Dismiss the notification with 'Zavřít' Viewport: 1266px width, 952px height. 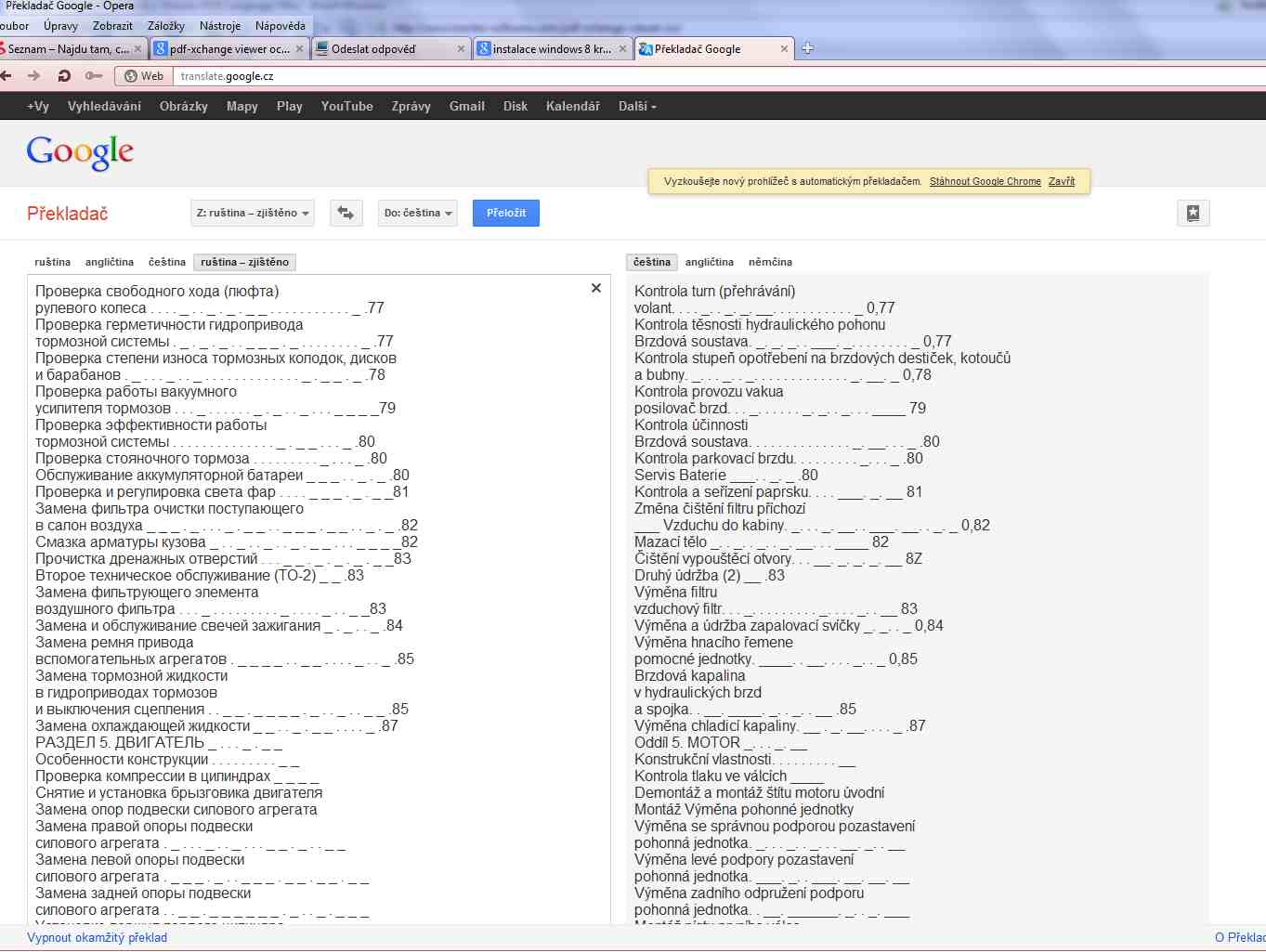point(1062,181)
